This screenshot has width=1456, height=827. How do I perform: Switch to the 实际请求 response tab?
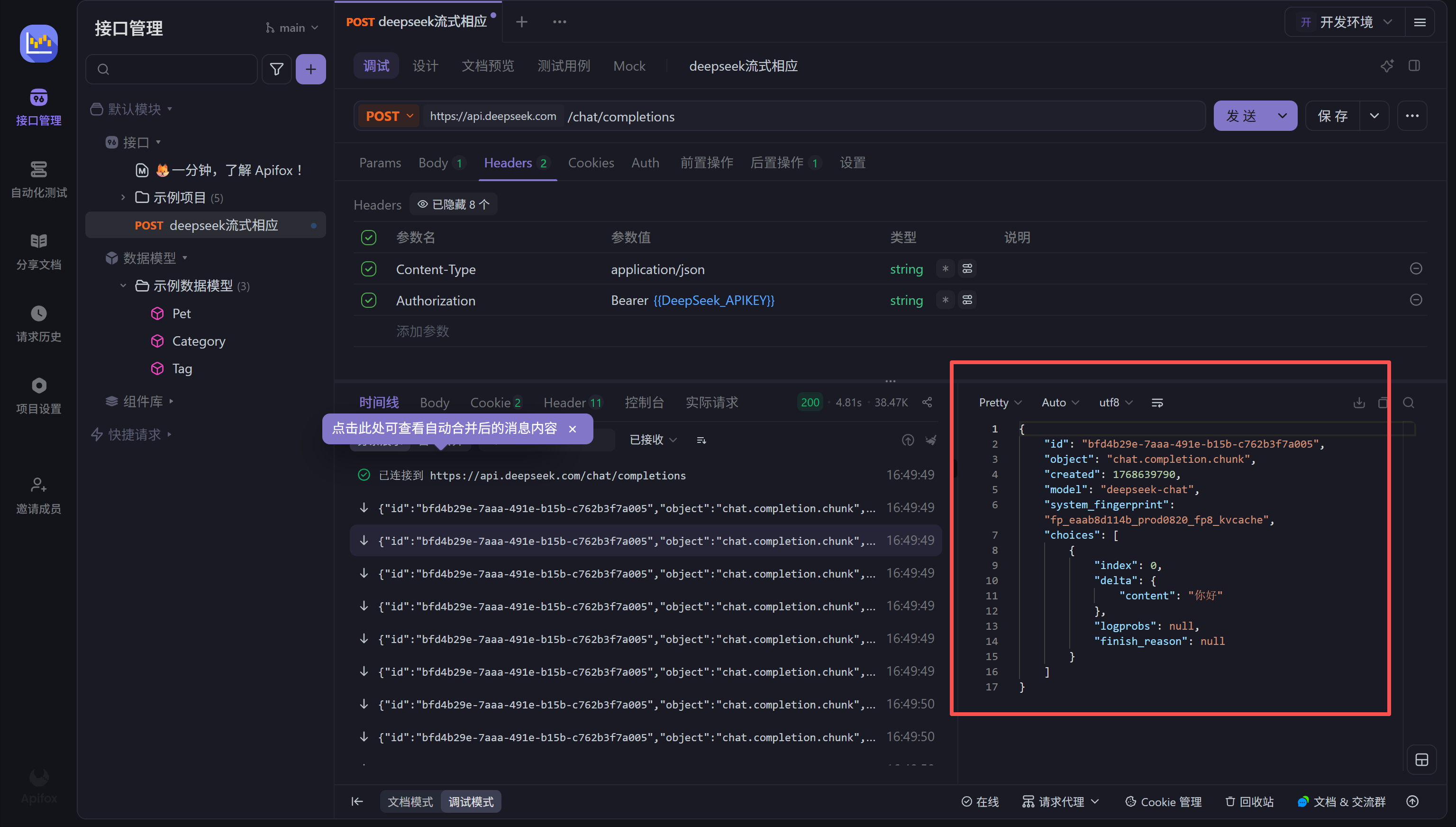point(711,403)
